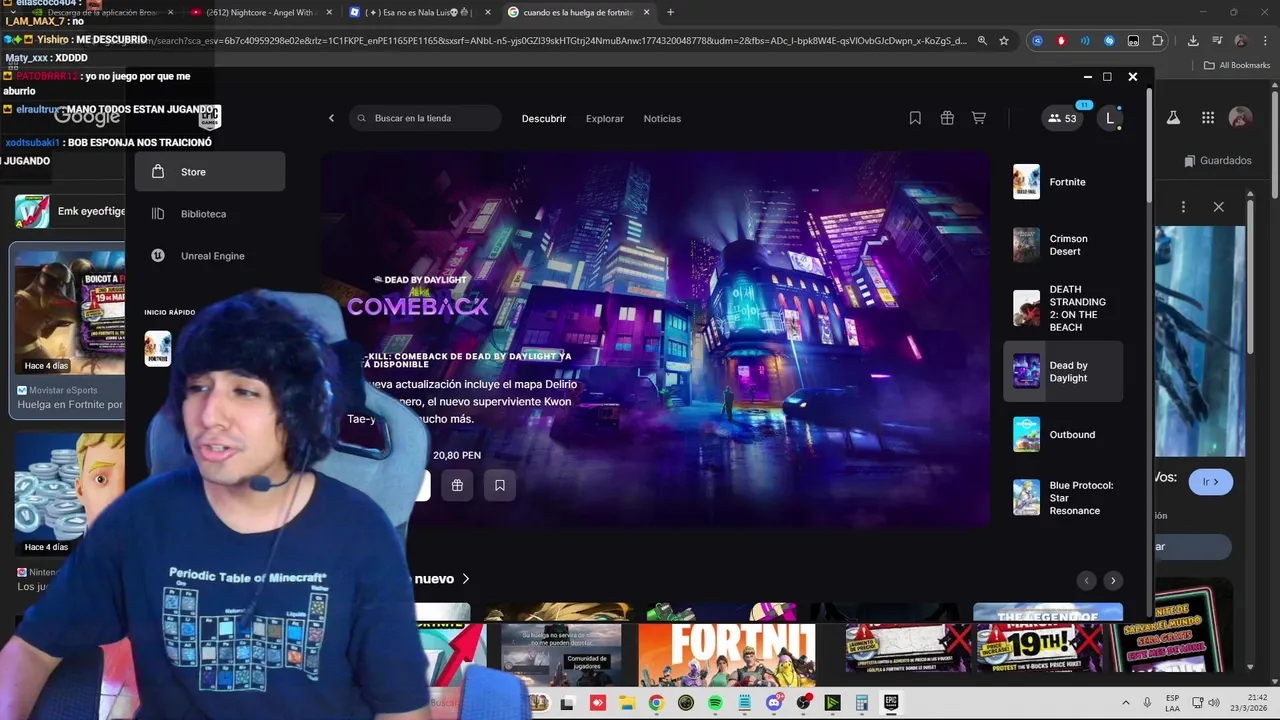
Task: Open the friends list showing 53
Action: click(x=1062, y=118)
